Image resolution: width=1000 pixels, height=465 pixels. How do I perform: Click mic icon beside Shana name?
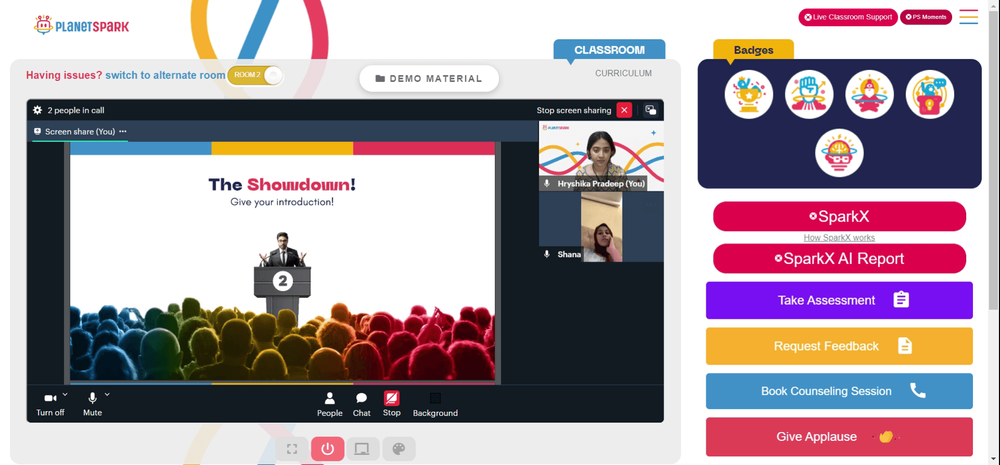click(x=547, y=254)
